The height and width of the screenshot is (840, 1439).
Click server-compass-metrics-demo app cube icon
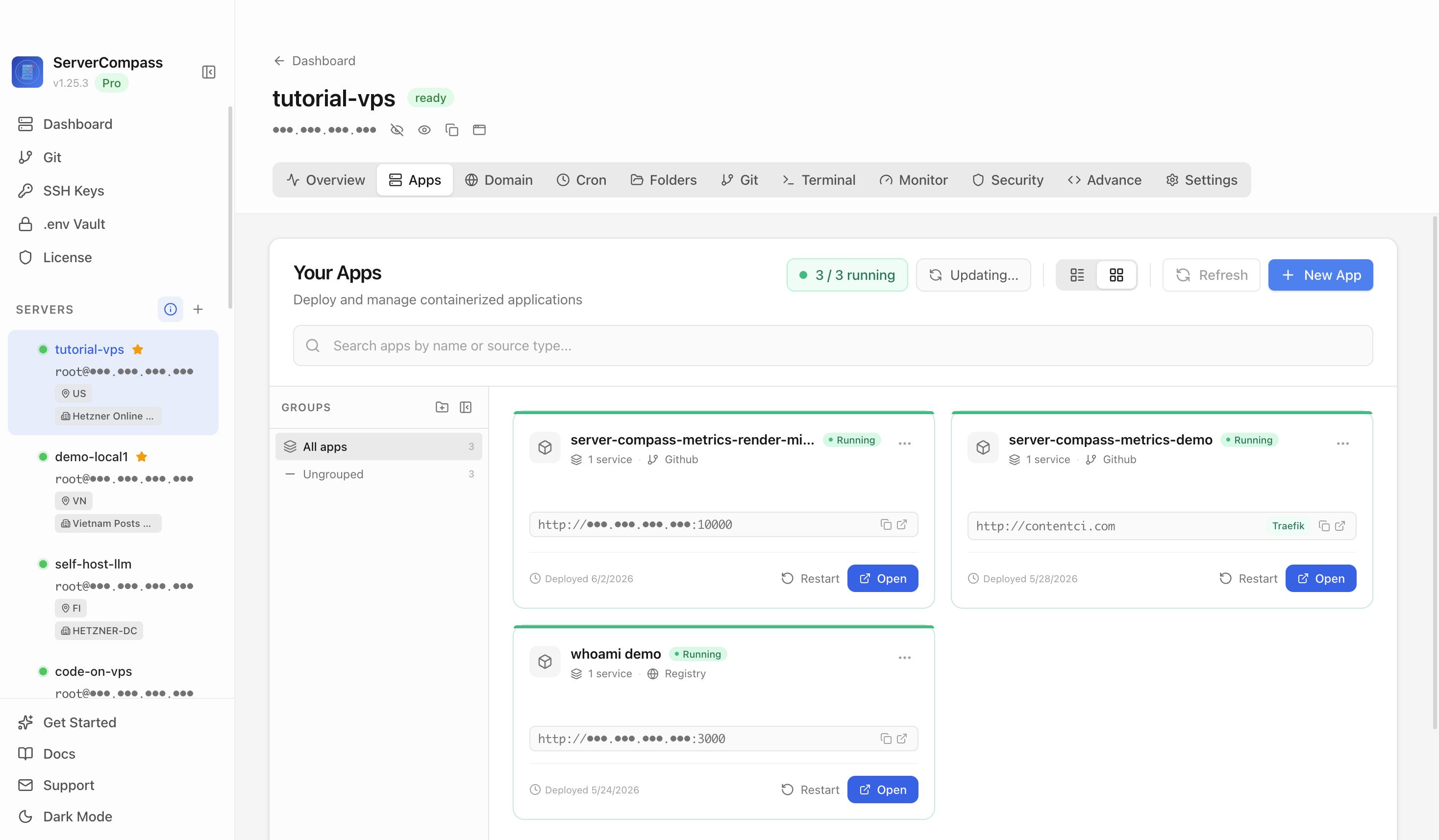(x=983, y=447)
